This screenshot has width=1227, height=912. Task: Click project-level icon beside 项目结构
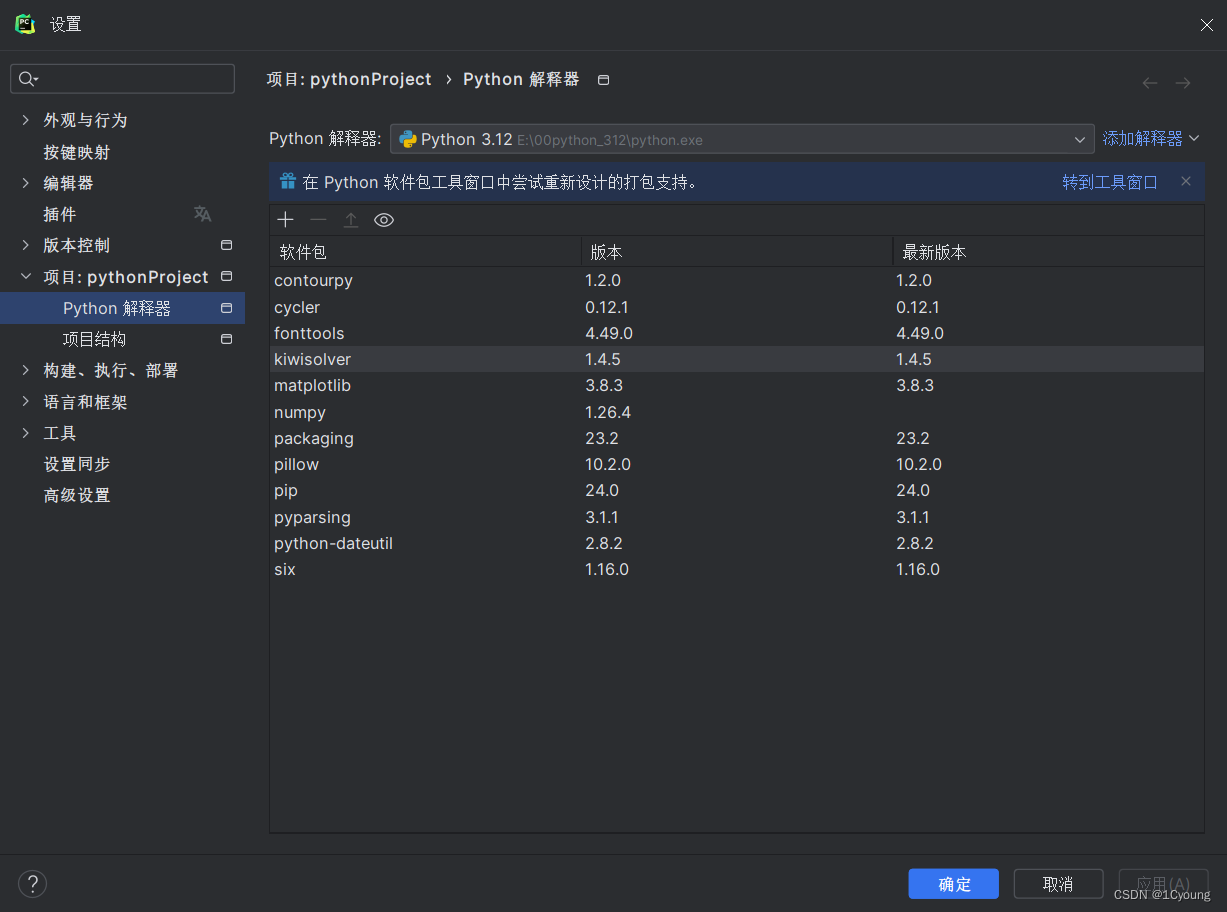click(x=227, y=339)
